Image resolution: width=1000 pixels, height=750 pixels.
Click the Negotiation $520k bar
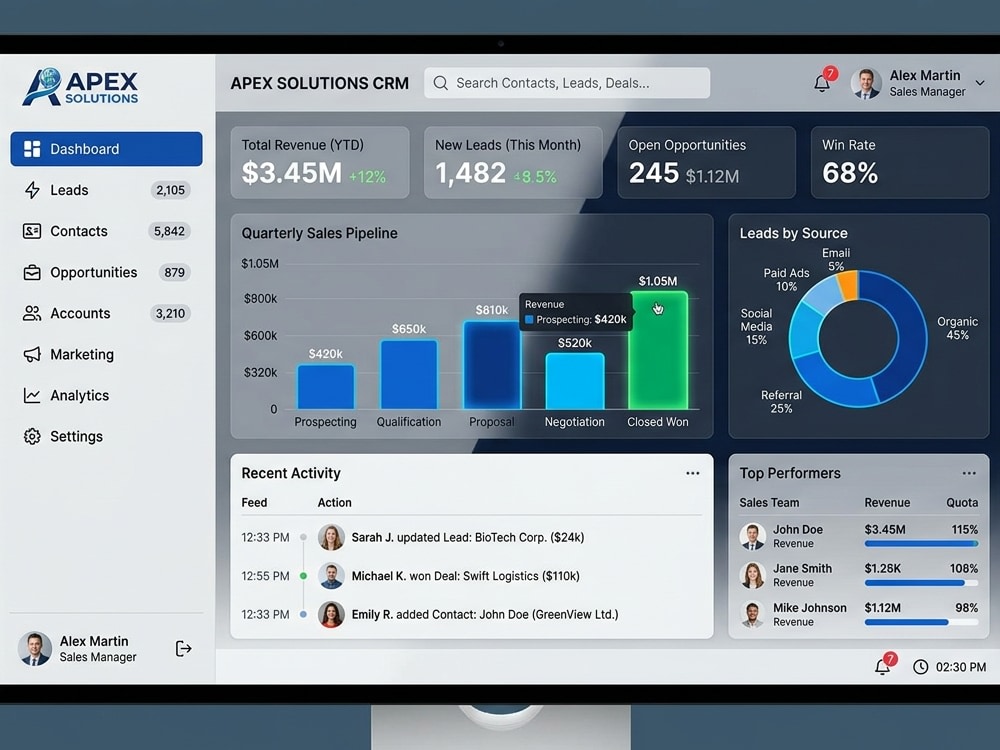(x=575, y=381)
